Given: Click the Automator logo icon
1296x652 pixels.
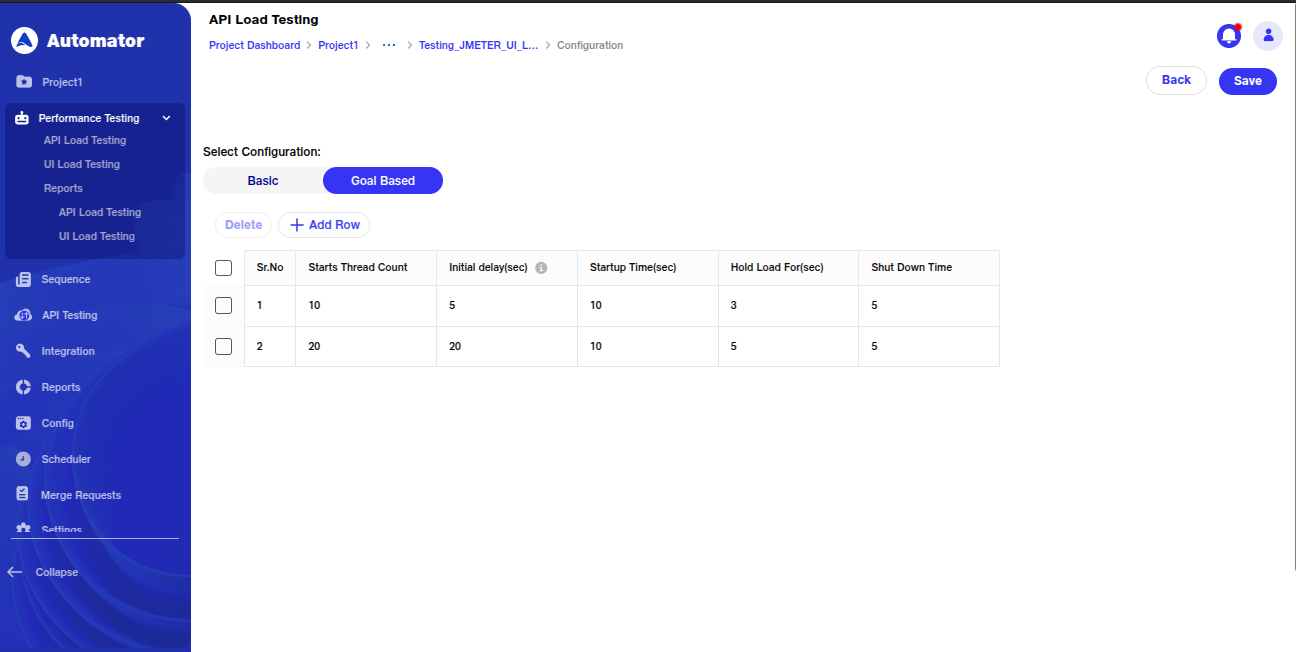Looking at the screenshot, I should [24, 41].
